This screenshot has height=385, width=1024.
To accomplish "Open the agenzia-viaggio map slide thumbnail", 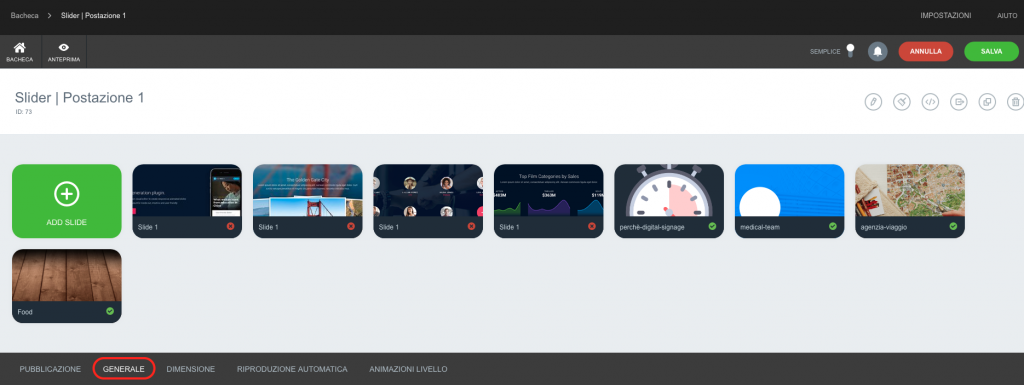I will tap(910, 190).
